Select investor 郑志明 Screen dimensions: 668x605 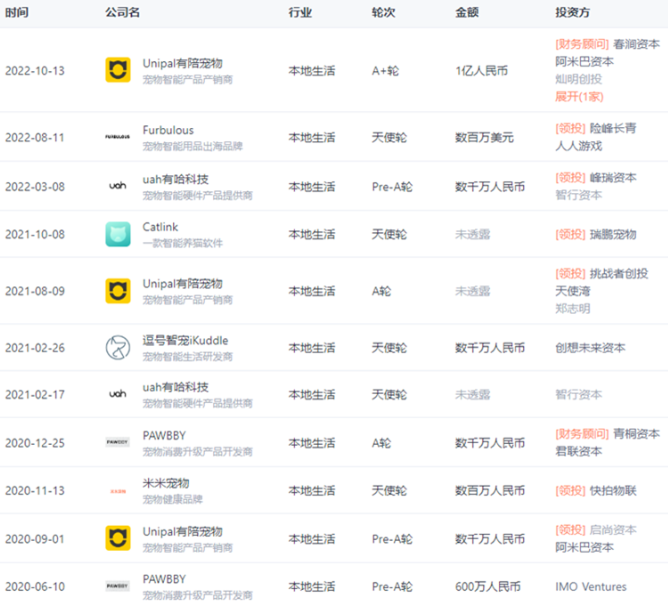(x=573, y=308)
